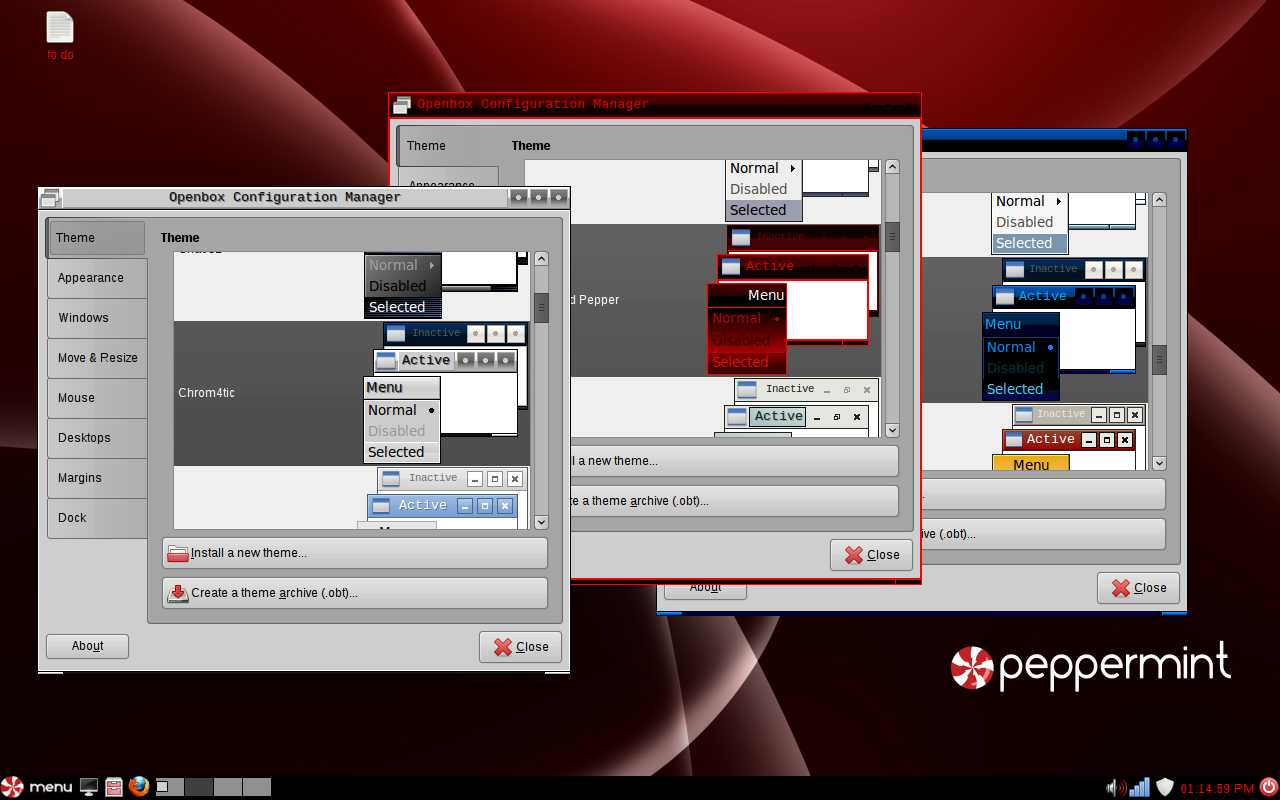Click theme list scrollbar thumb in red window
Image resolution: width=1280 pixels, height=800 pixels.
click(892, 237)
